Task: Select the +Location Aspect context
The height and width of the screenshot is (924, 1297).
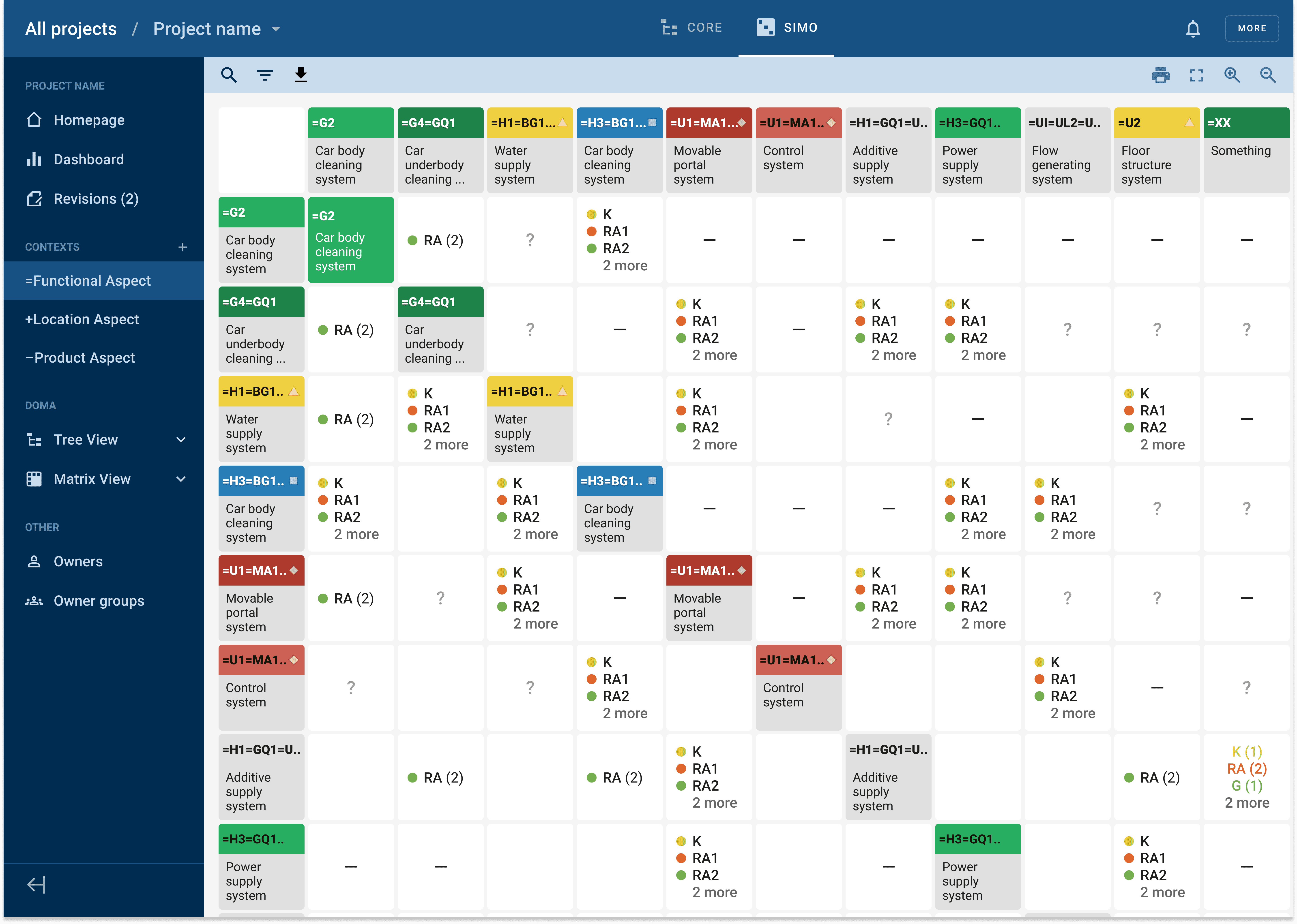Action: pyautogui.click(x=82, y=319)
